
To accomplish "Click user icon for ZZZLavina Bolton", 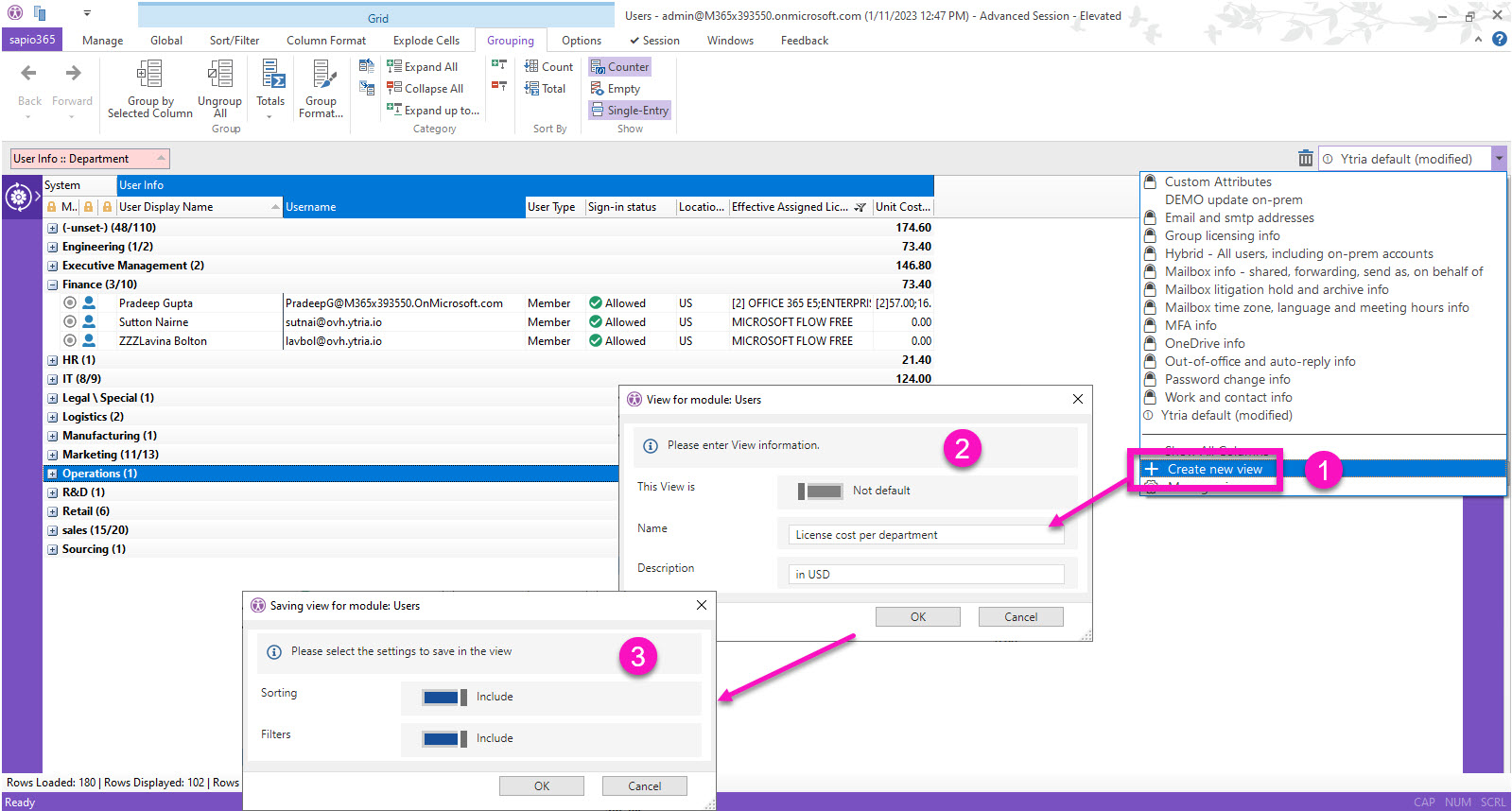I will [x=89, y=340].
